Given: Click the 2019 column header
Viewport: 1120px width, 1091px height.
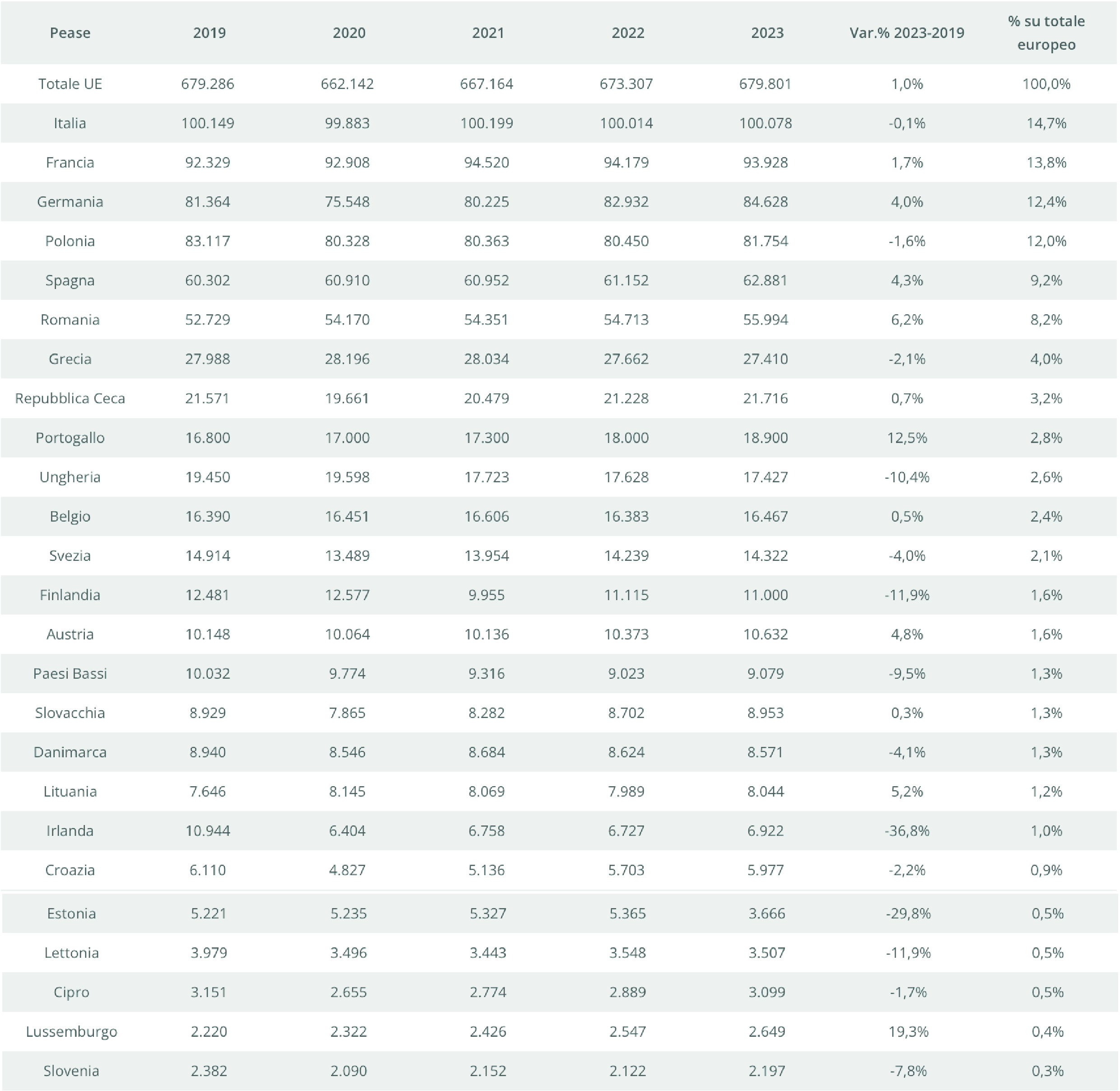Looking at the screenshot, I should (x=209, y=33).
